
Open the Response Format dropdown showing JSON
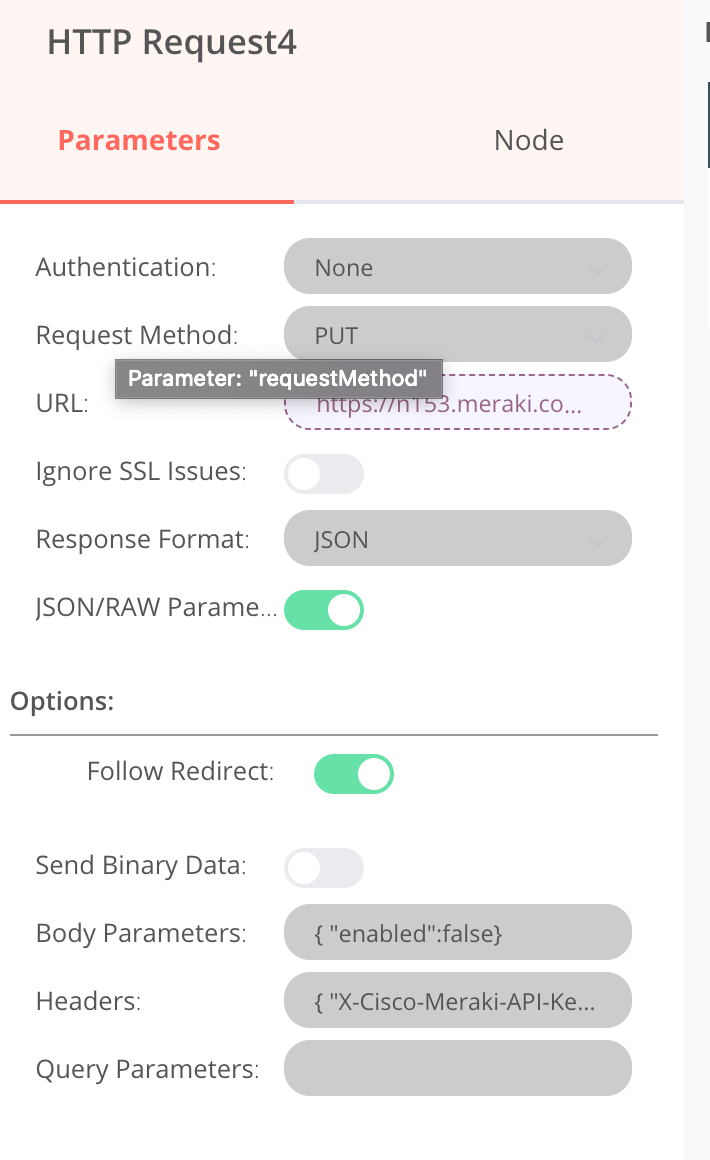click(457, 540)
